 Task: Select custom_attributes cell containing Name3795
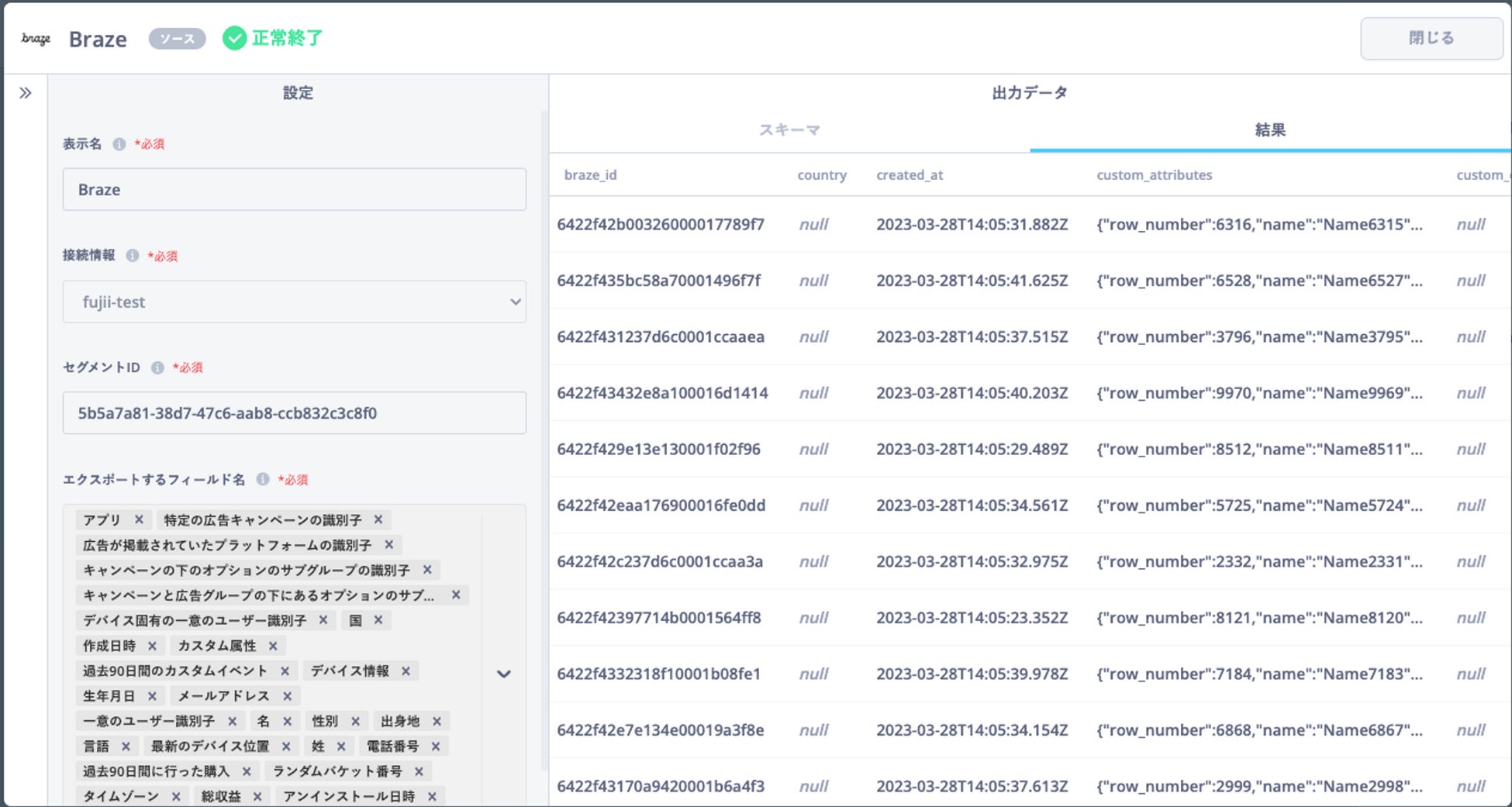(1259, 336)
